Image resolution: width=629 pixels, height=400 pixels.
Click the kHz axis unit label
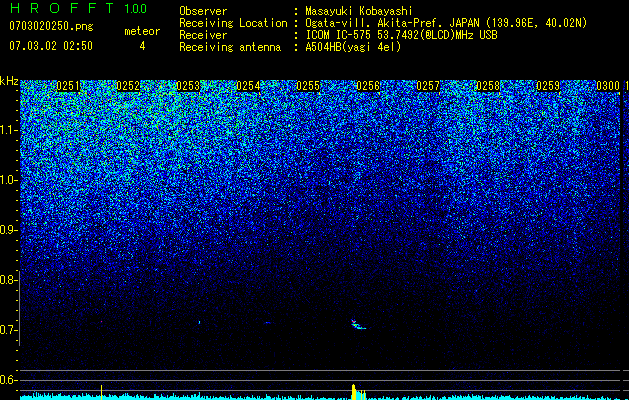click(x=9, y=81)
